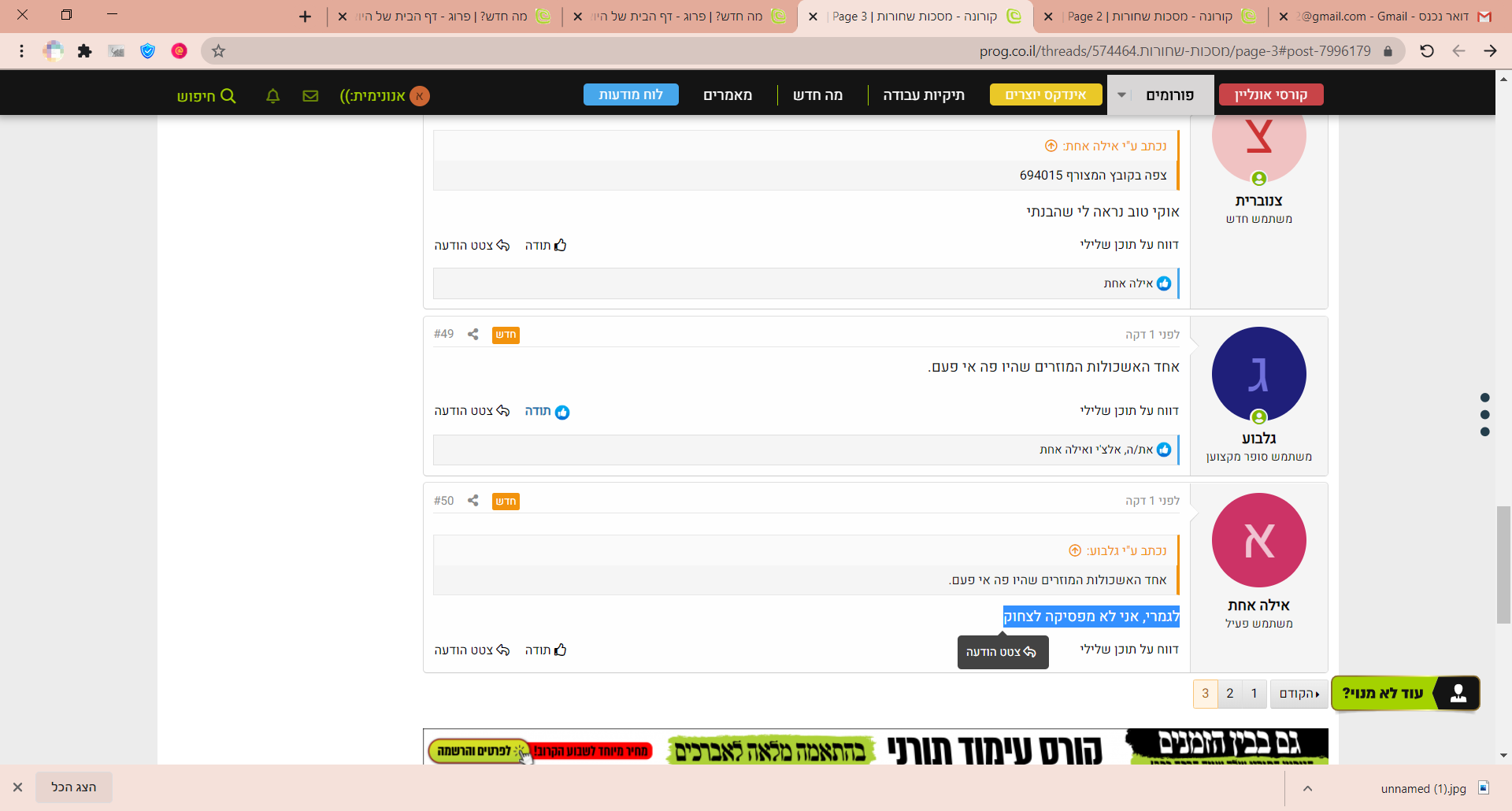Quote צנוברית's post with צטט הודעה

click(472, 246)
